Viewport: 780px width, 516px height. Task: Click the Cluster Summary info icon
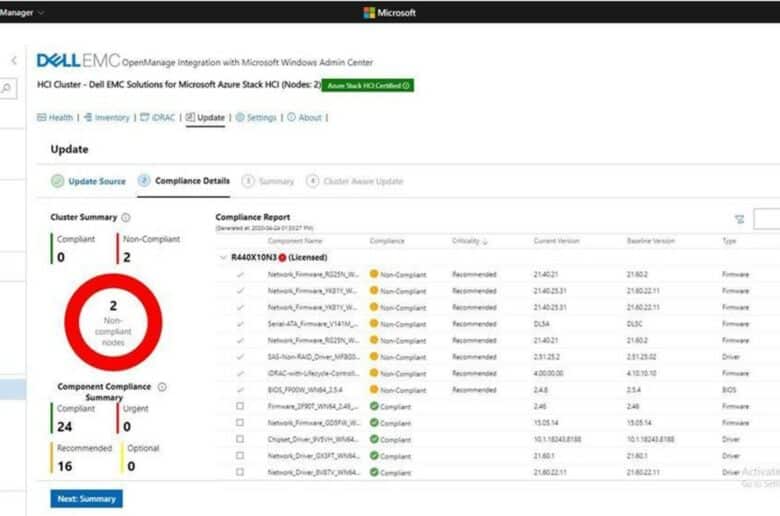(126, 217)
